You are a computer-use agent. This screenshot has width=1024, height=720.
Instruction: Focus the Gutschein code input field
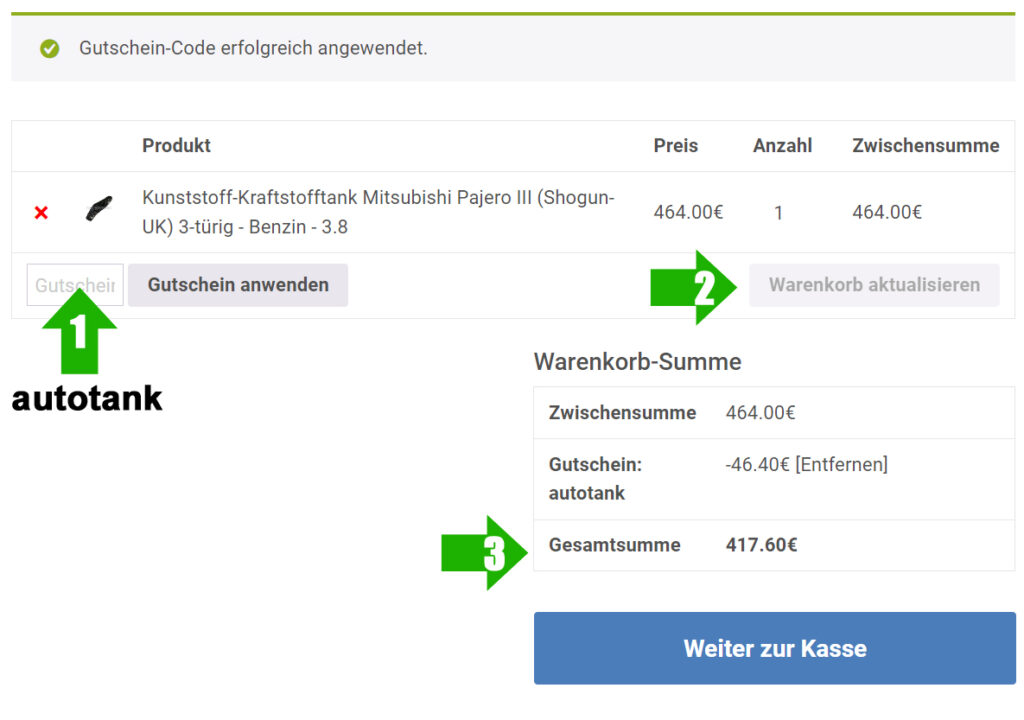tap(75, 285)
